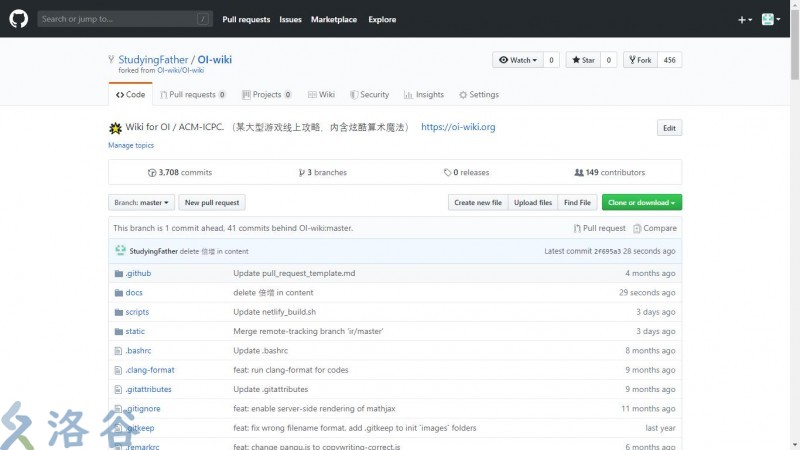Select the Code tab
The width and height of the screenshot is (800, 450).
[x=130, y=94]
